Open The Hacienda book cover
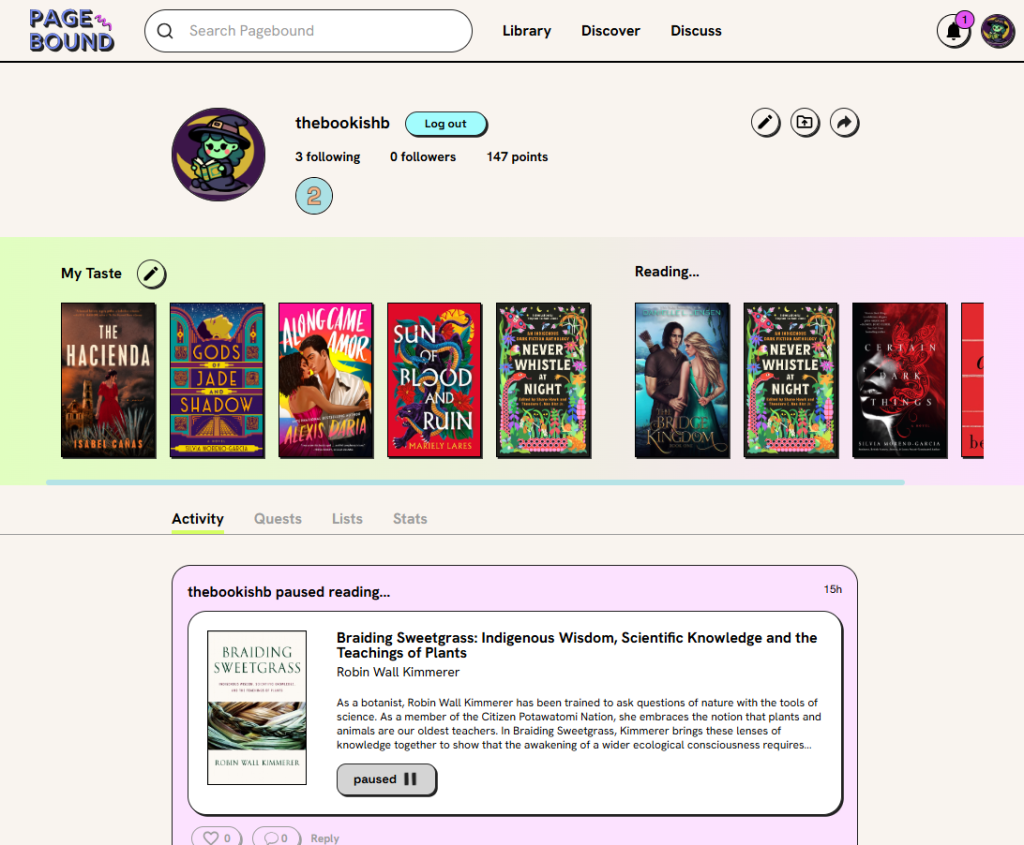Screen dimensions: 1024x845 108,380
